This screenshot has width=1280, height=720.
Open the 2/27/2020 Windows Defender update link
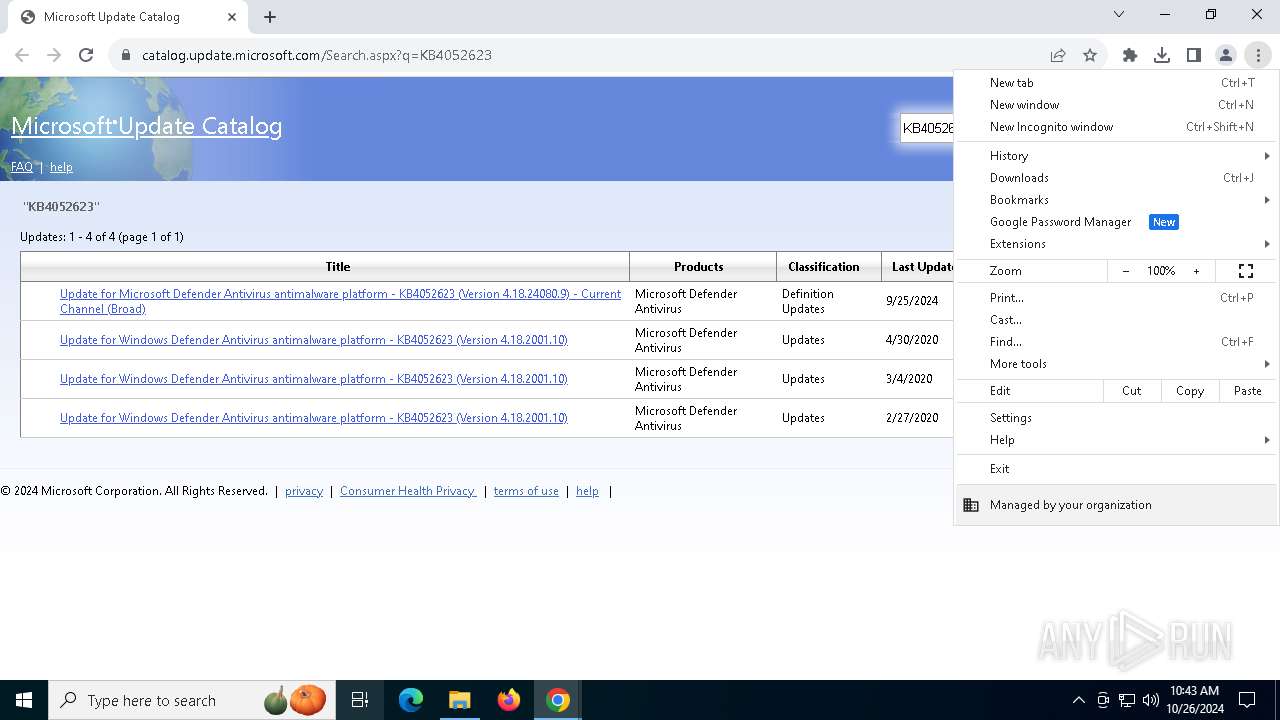tap(314, 418)
